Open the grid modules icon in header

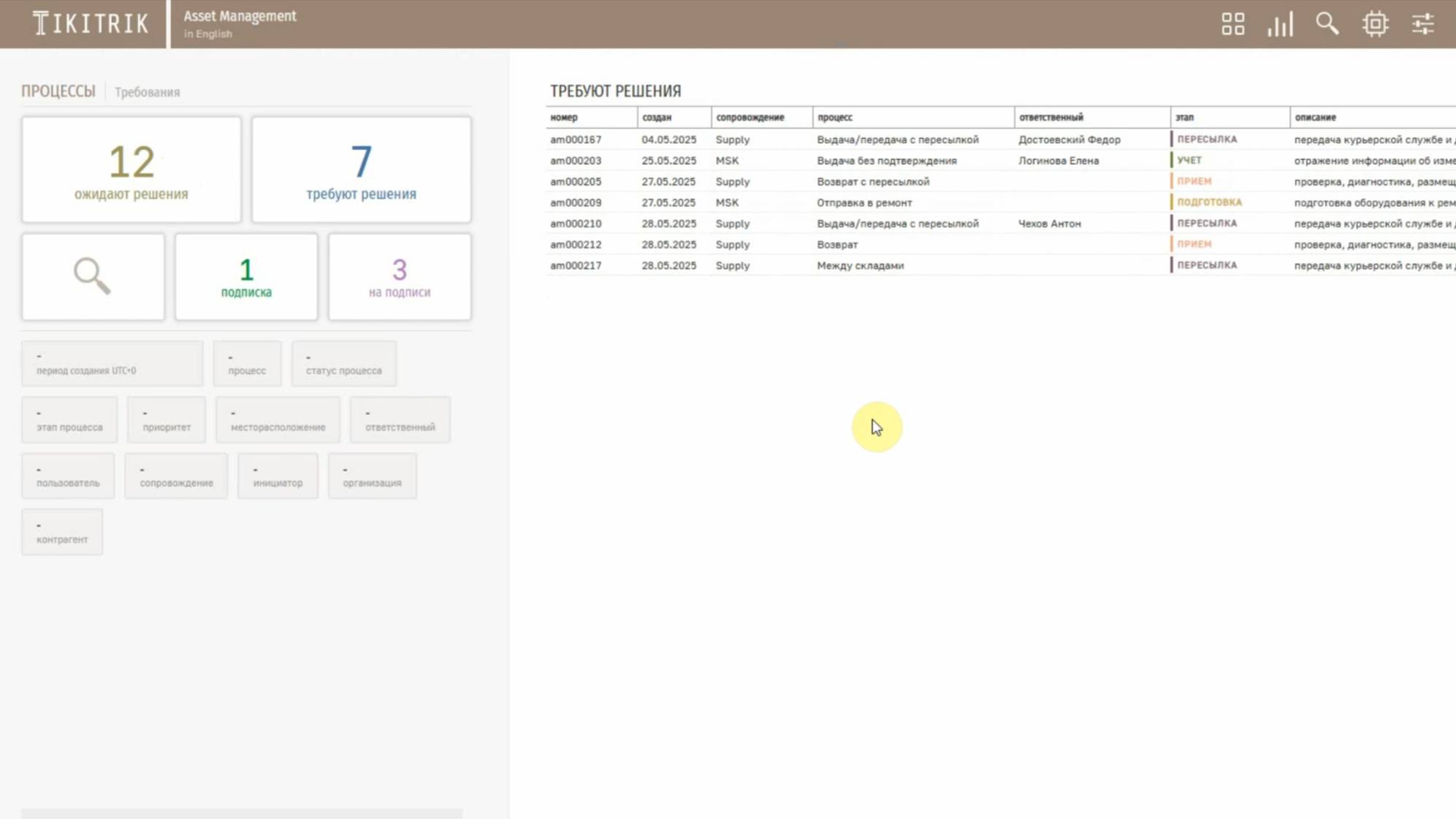[1233, 24]
